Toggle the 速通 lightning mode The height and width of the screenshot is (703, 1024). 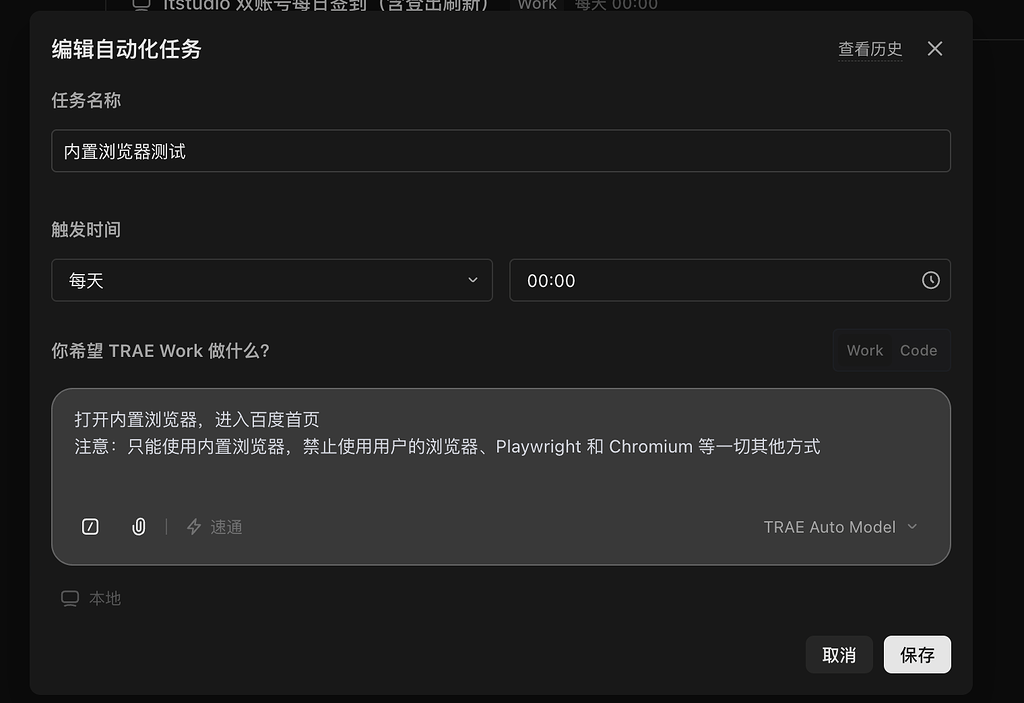pos(214,527)
